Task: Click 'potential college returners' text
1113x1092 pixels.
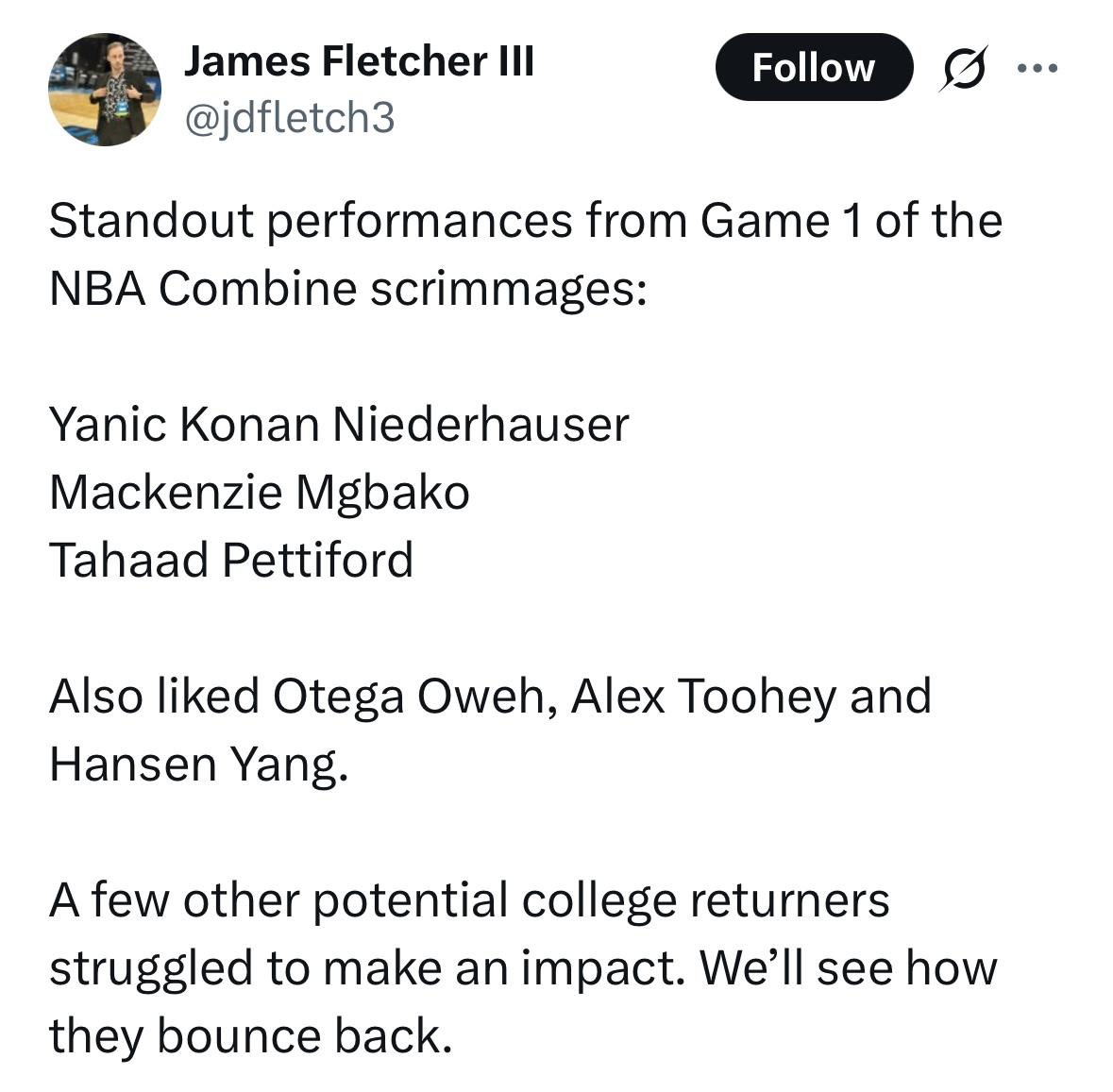Action: click(601, 901)
